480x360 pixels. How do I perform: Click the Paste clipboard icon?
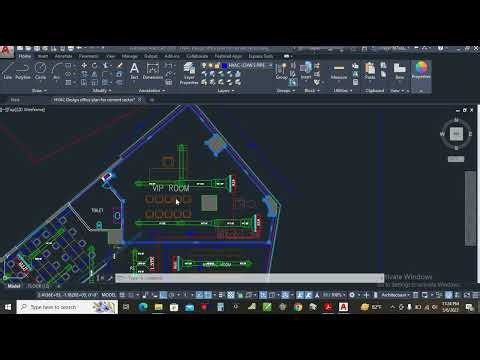click(370, 71)
